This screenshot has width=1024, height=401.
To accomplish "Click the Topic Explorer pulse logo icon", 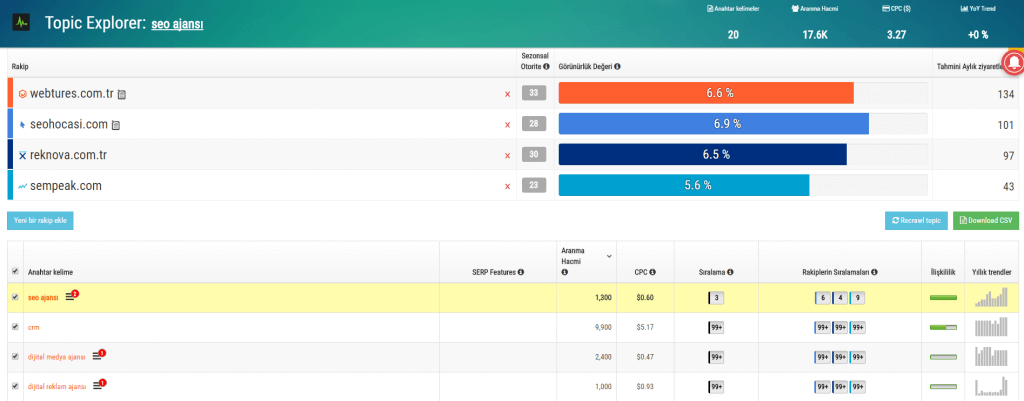I will pos(22,24).
